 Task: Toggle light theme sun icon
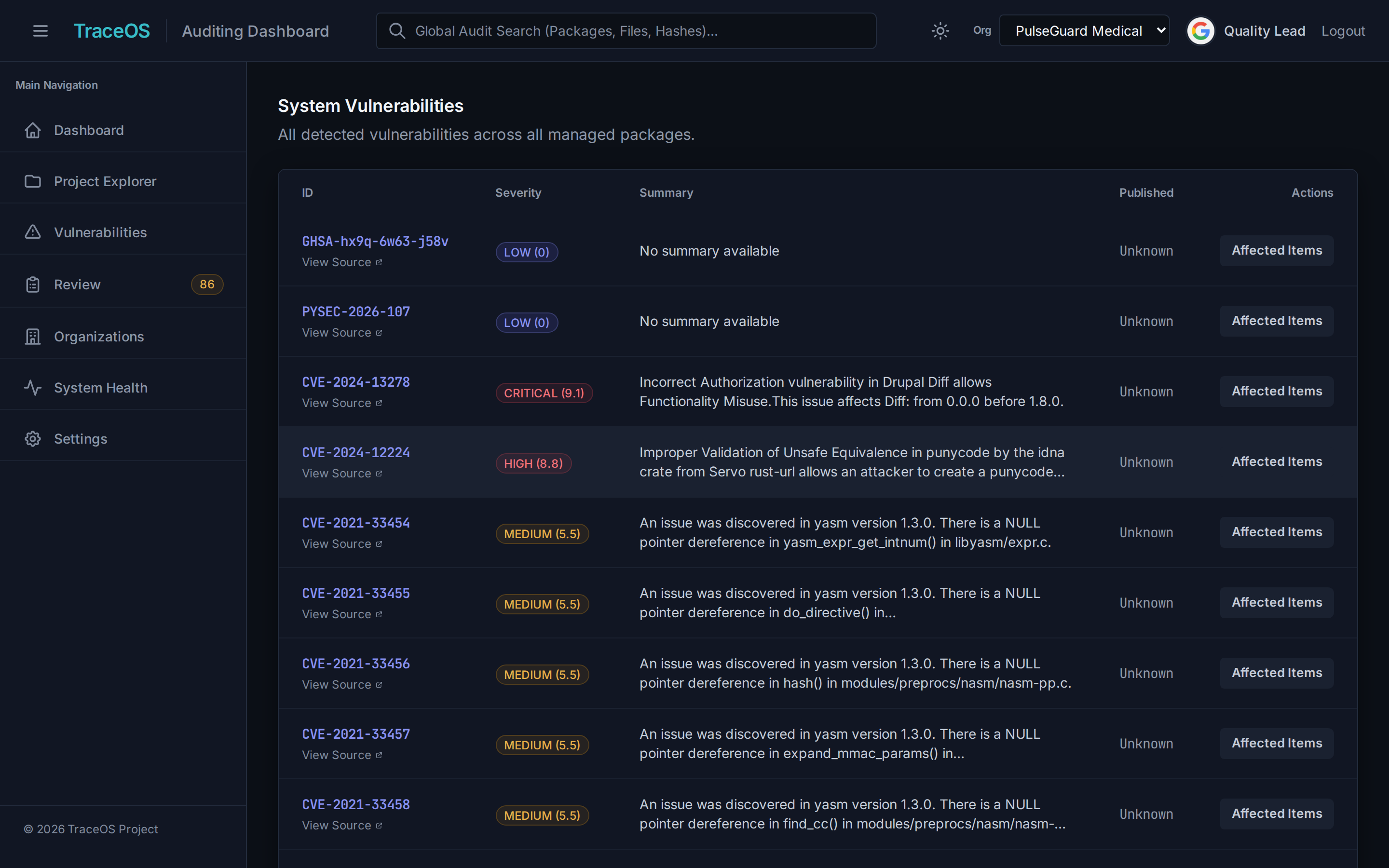coord(940,31)
